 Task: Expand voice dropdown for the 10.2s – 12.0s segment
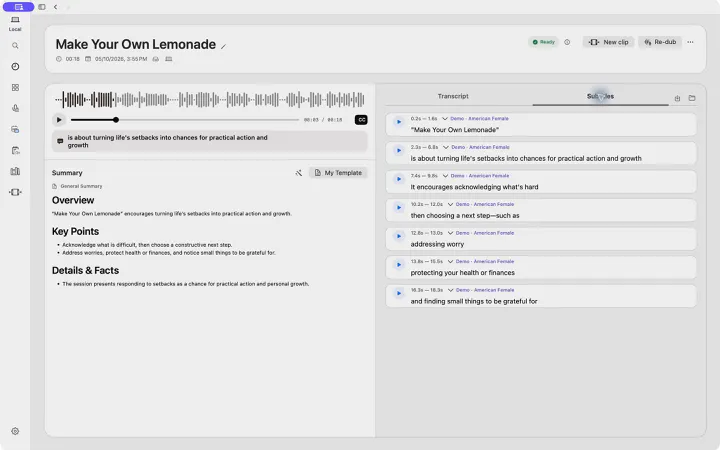tap(450, 204)
